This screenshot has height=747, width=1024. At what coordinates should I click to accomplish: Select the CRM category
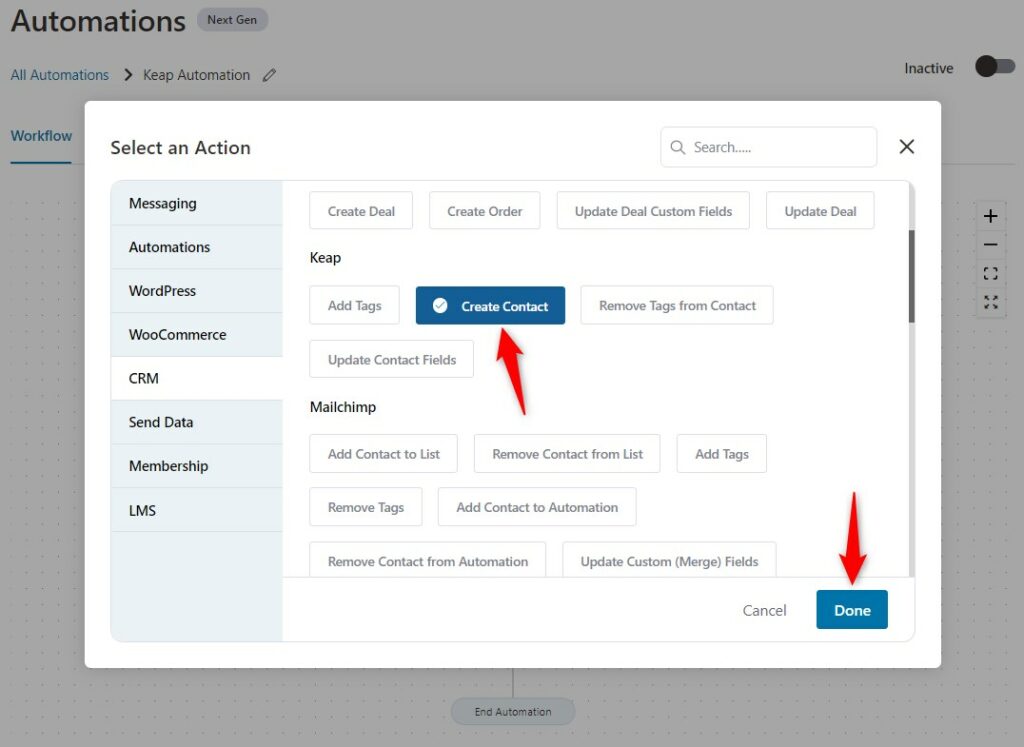point(197,379)
